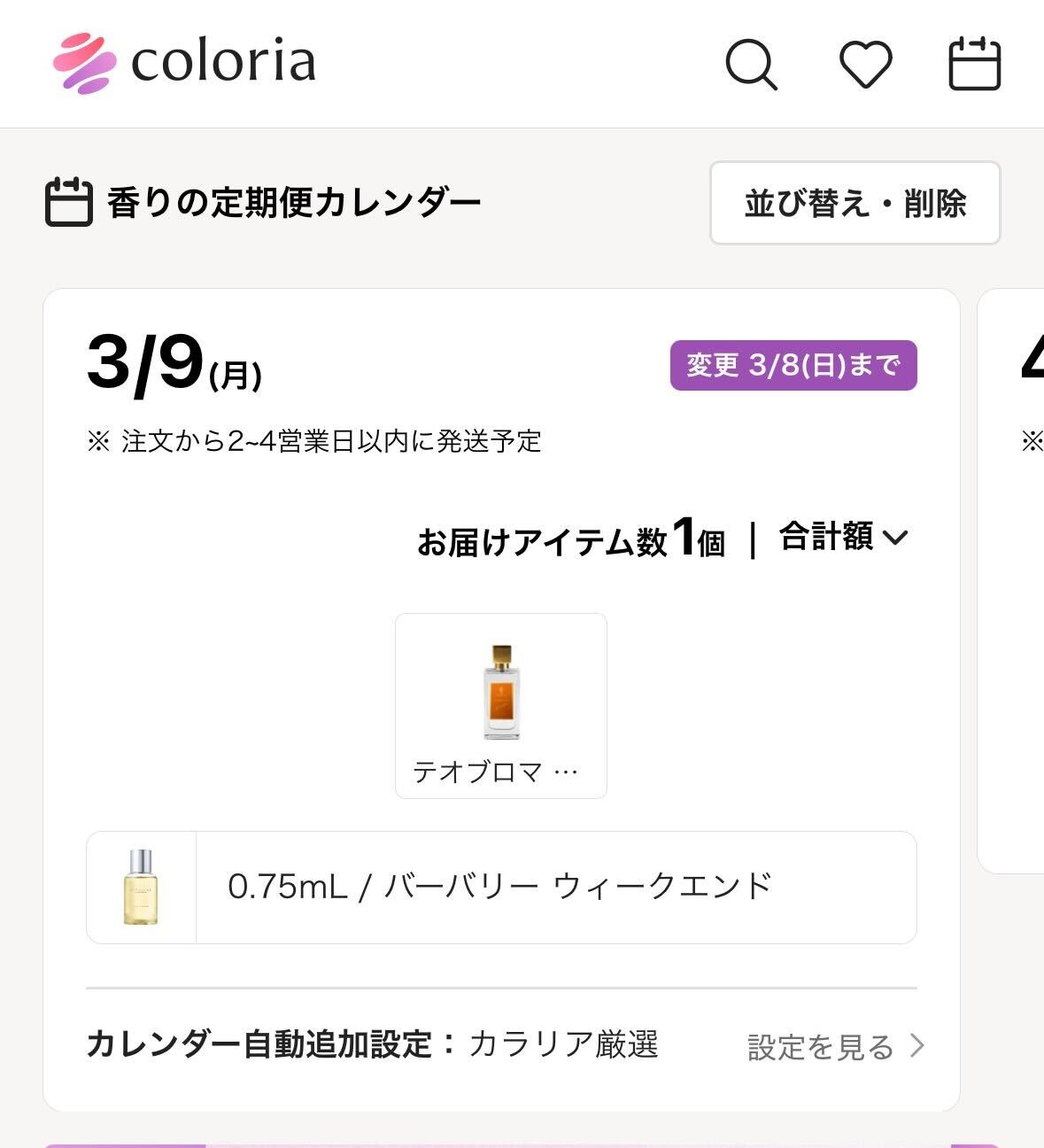The width and height of the screenshot is (1044, 1148).
Task: Click the coloria wordmark to go home
Action: [223, 62]
